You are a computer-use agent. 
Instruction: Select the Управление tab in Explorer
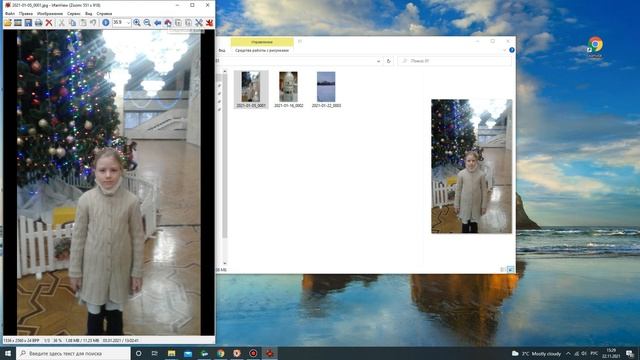coord(262,42)
